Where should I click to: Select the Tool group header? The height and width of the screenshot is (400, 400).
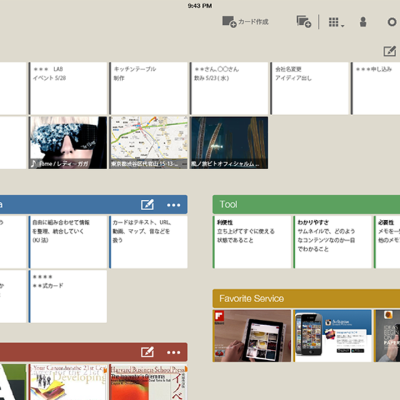click(306, 204)
